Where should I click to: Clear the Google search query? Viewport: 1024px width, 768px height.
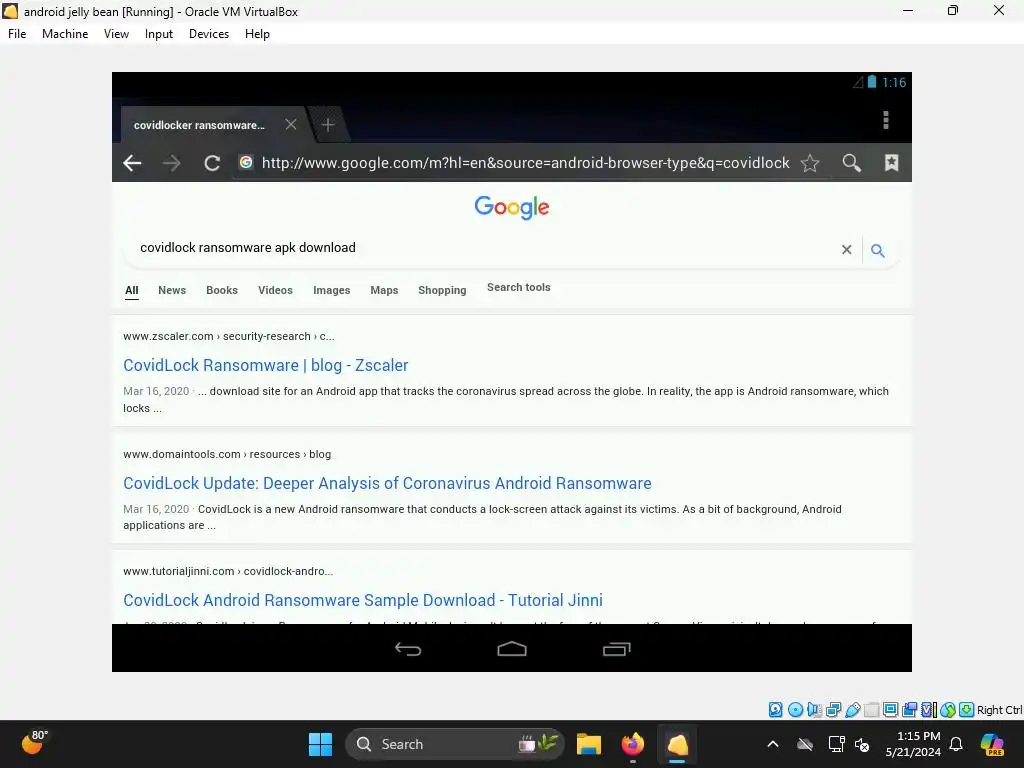(x=846, y=249)
